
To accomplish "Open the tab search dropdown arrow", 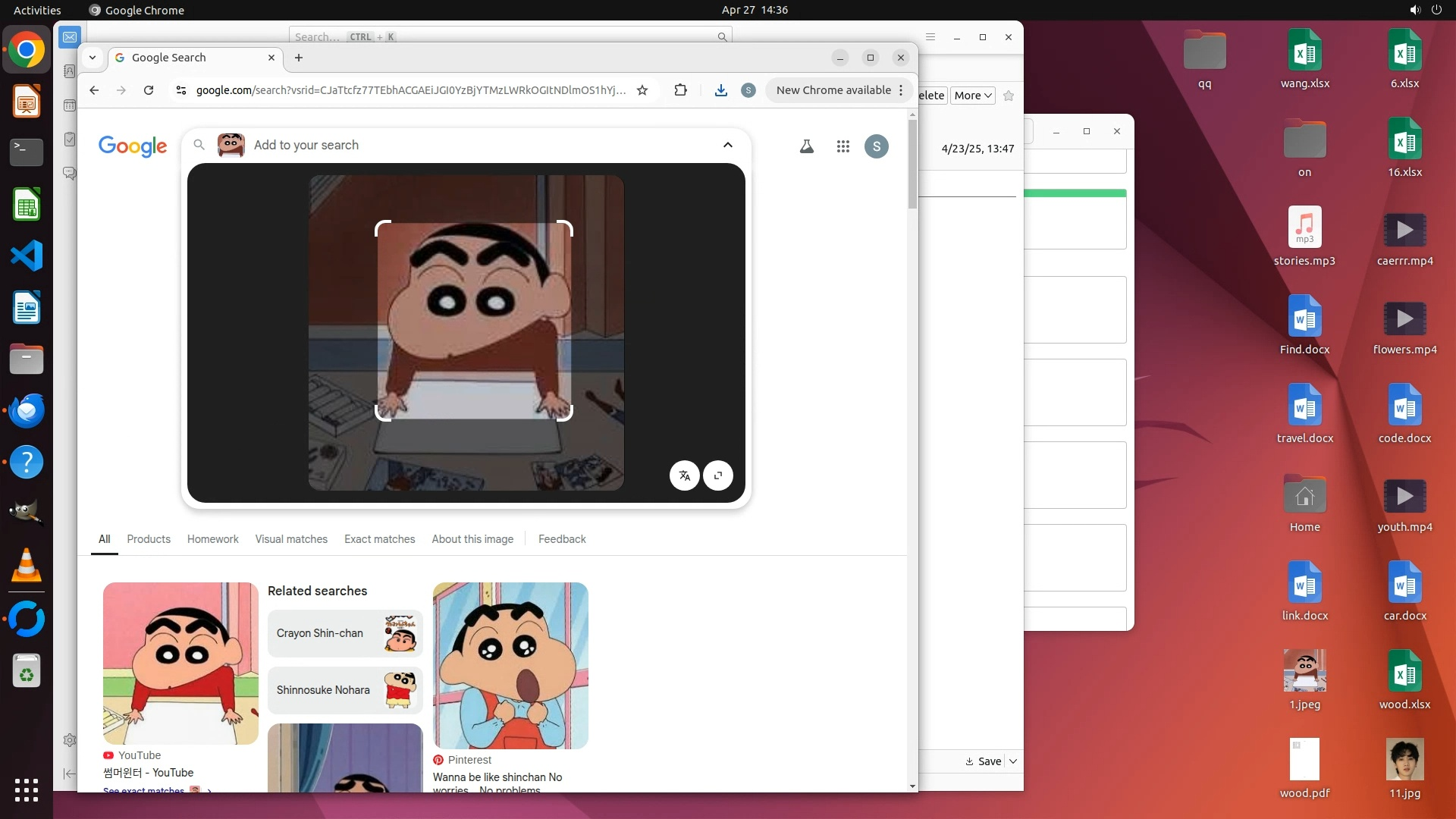I will (x=93, y=58).
